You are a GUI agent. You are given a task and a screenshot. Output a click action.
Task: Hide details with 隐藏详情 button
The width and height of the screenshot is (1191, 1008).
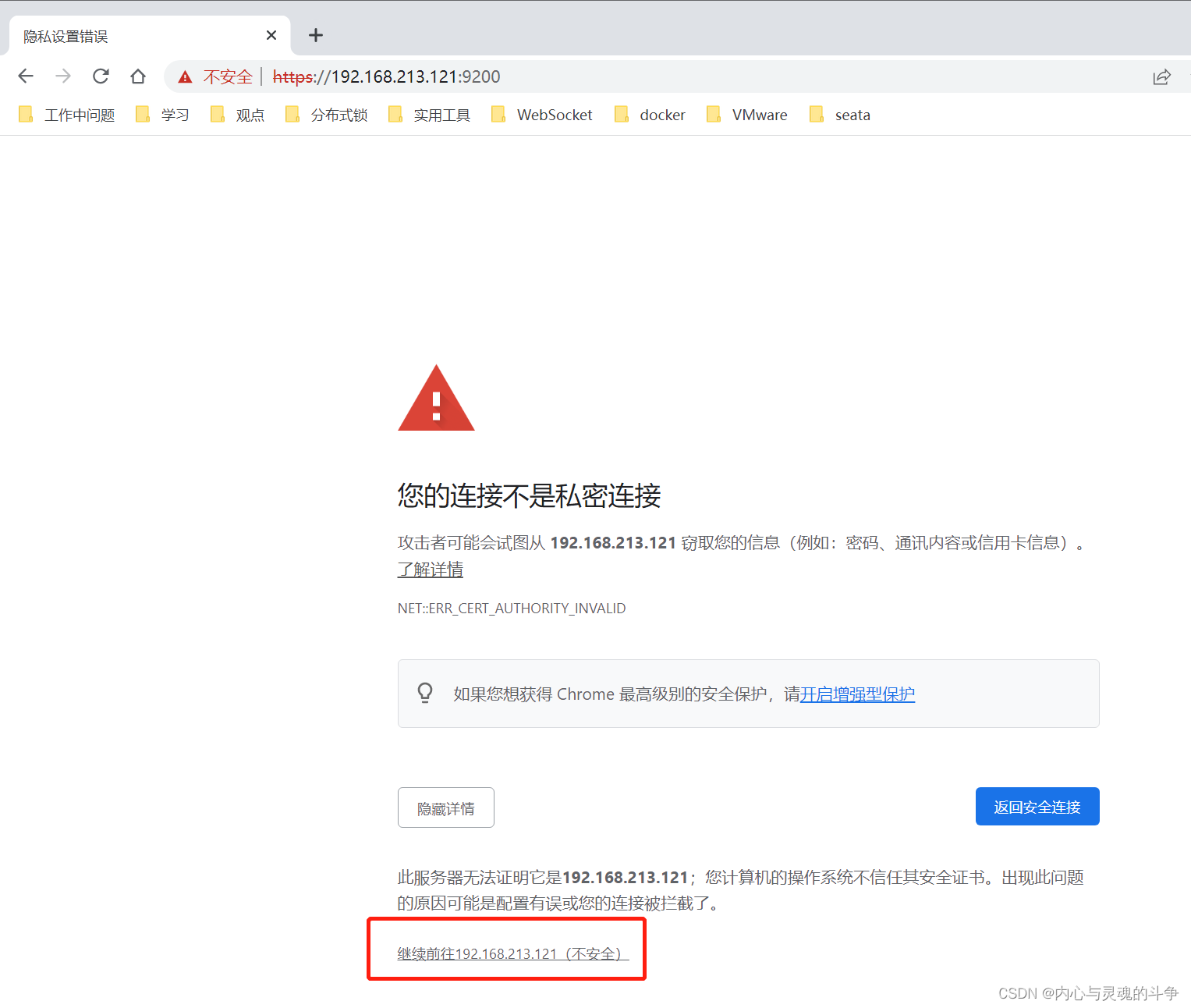coord(445,807)
